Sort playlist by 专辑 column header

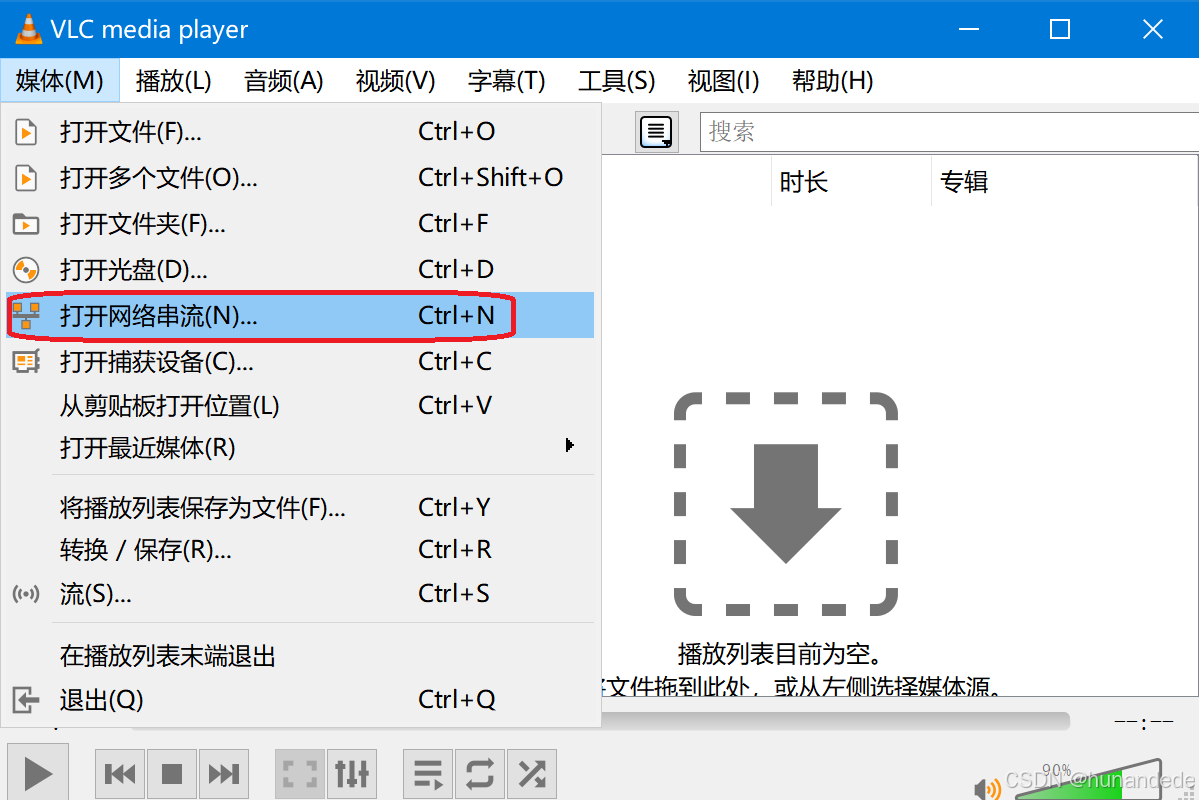pyautogui.click(x=1064, y=182)
